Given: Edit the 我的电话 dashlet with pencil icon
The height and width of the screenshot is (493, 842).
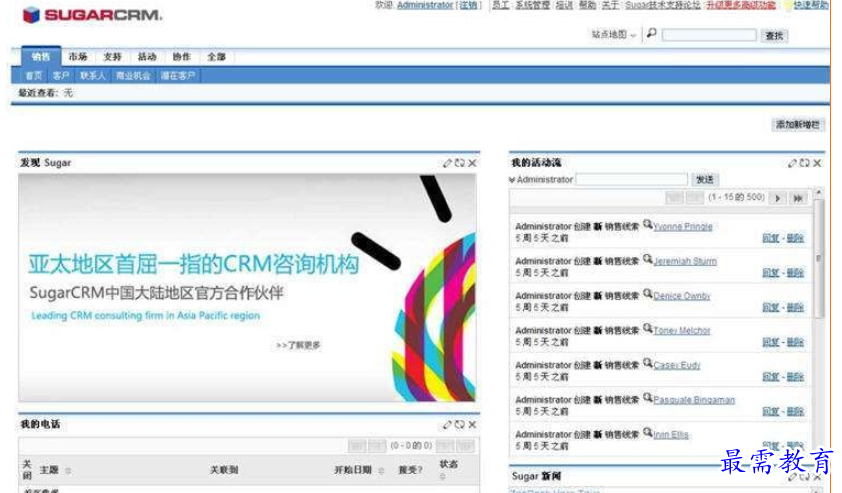Looking at the screenshot, I should click(447, 424).
